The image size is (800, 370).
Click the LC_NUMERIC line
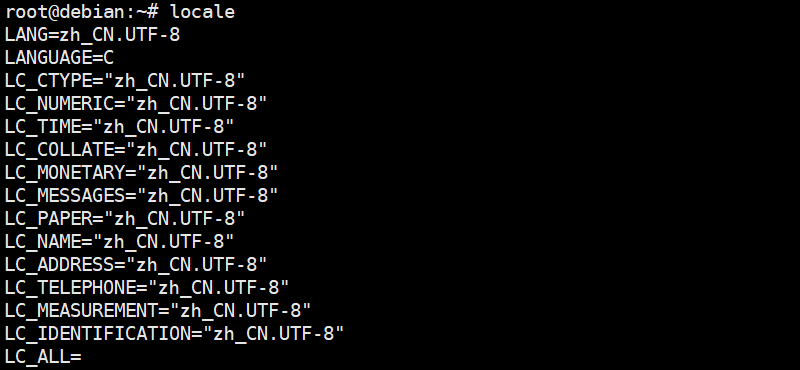pyautogui.click(x=136, y=104)
